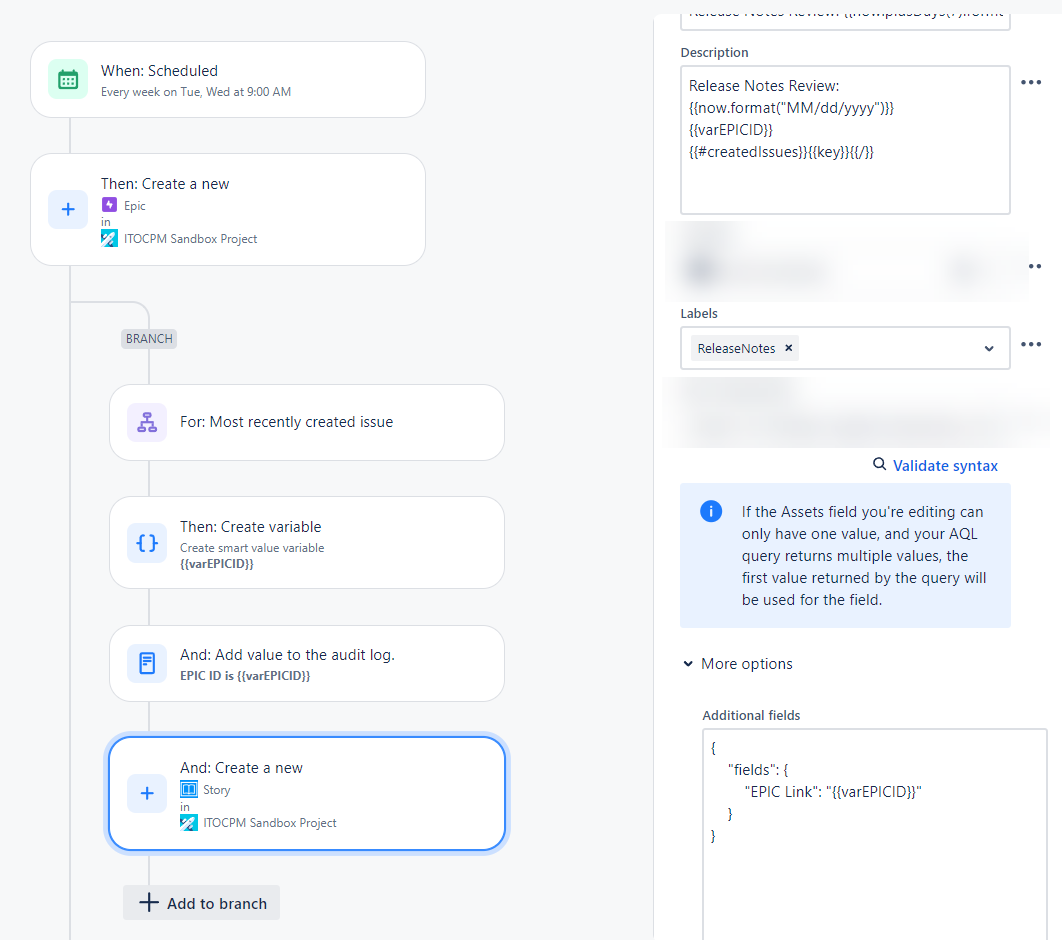1062x940 pixels.
Task: Click the audit log page icon
Action: [147, 663]
